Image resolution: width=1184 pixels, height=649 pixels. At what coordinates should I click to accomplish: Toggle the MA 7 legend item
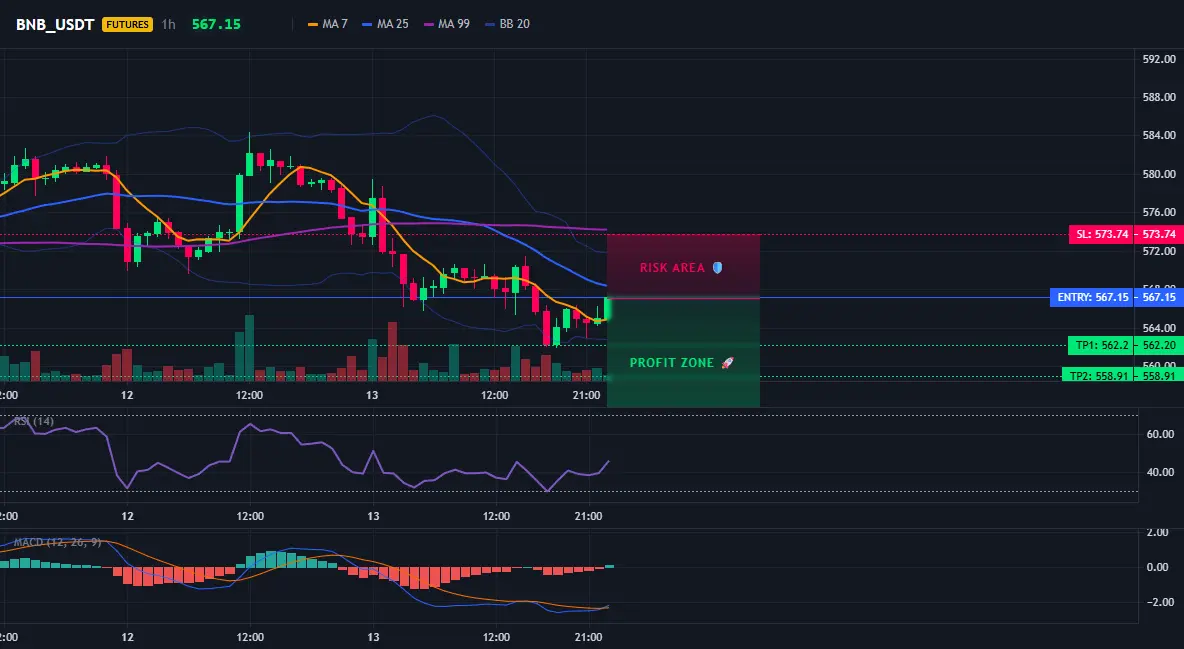click(328, 24)
